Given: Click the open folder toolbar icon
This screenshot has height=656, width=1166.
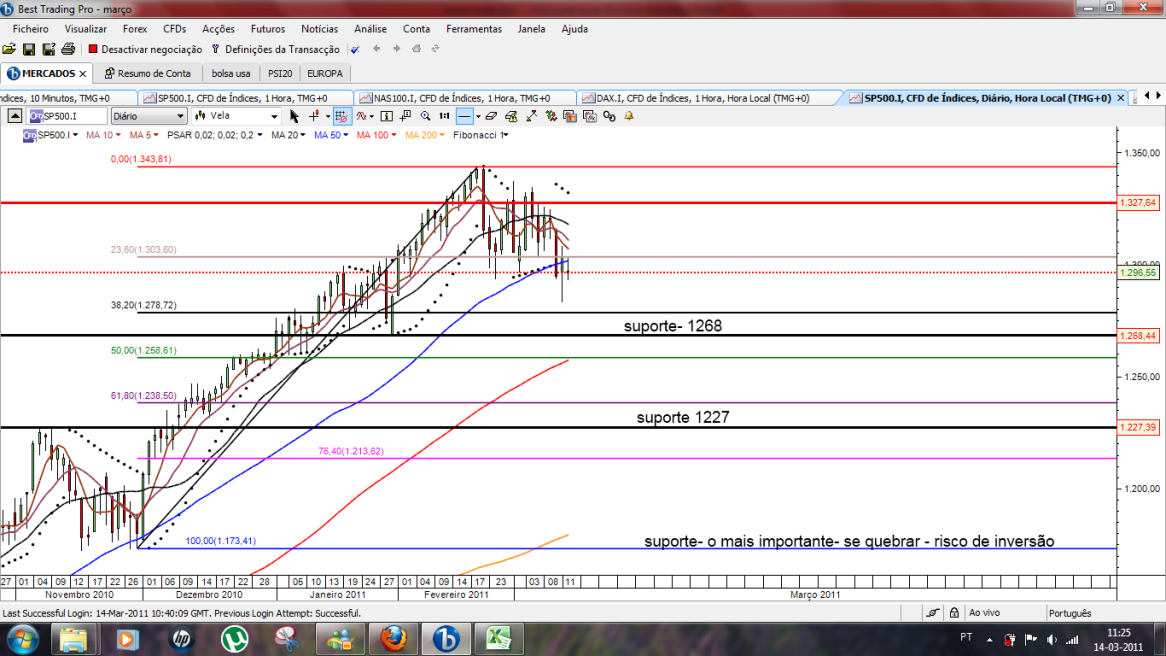Looking at the screenshot, I should point(9,49).
